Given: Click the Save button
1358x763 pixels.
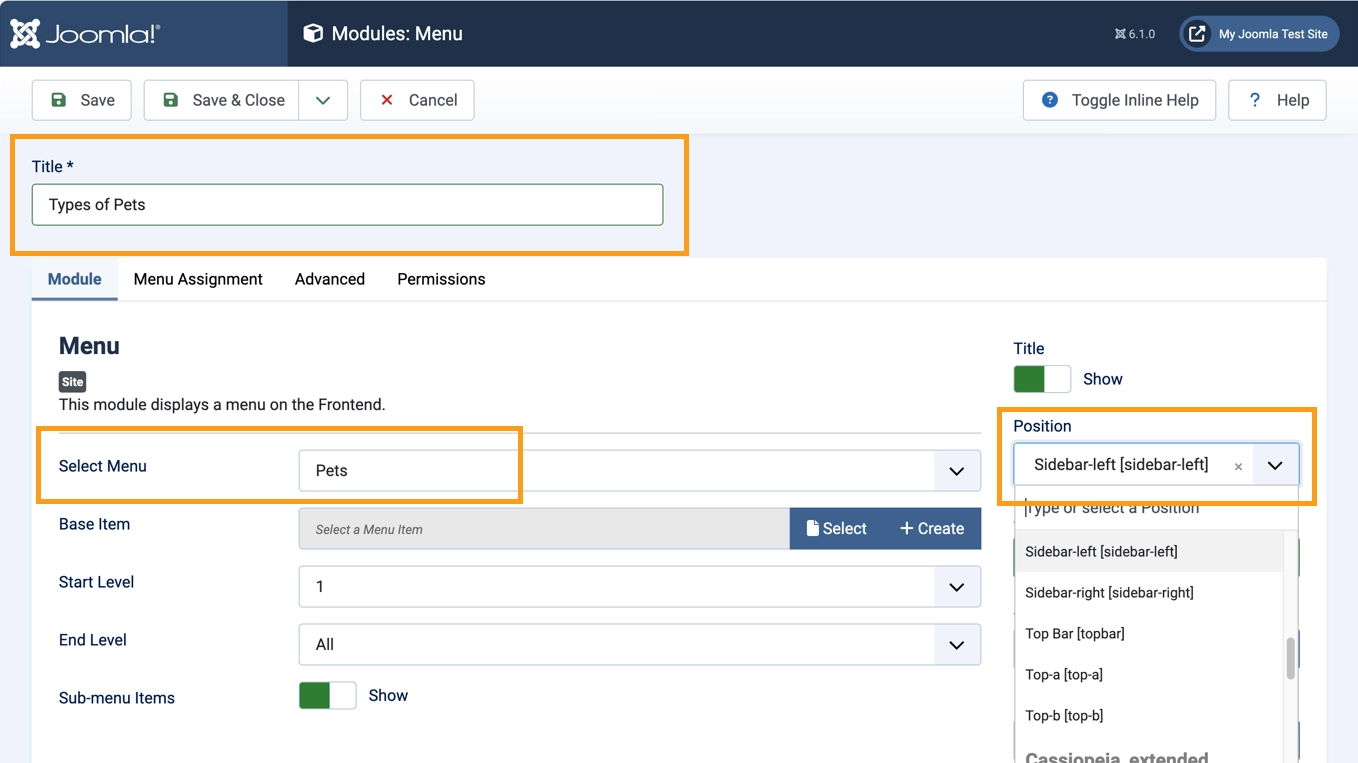Looking at the screenshot, I should coord(82,100).
